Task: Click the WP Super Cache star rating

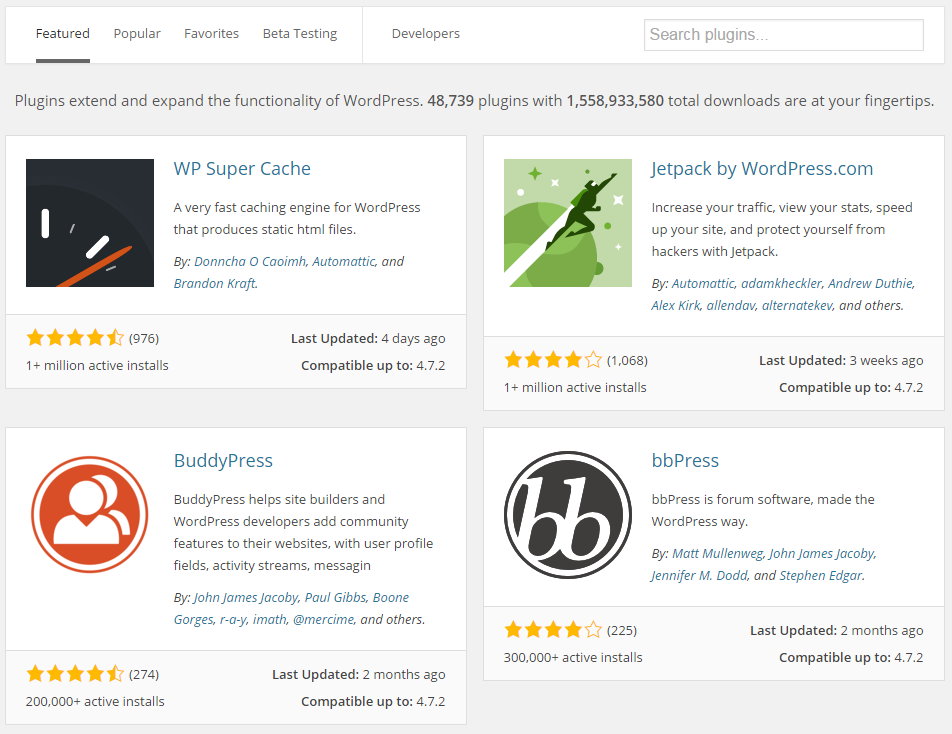Action: coord(75,338)
